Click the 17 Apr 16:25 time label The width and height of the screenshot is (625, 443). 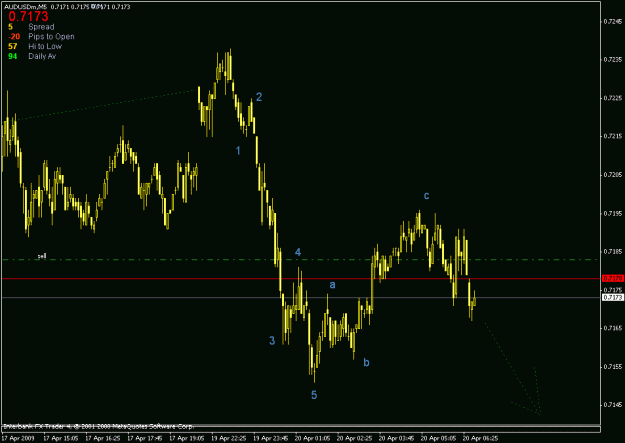pos(102,438)
